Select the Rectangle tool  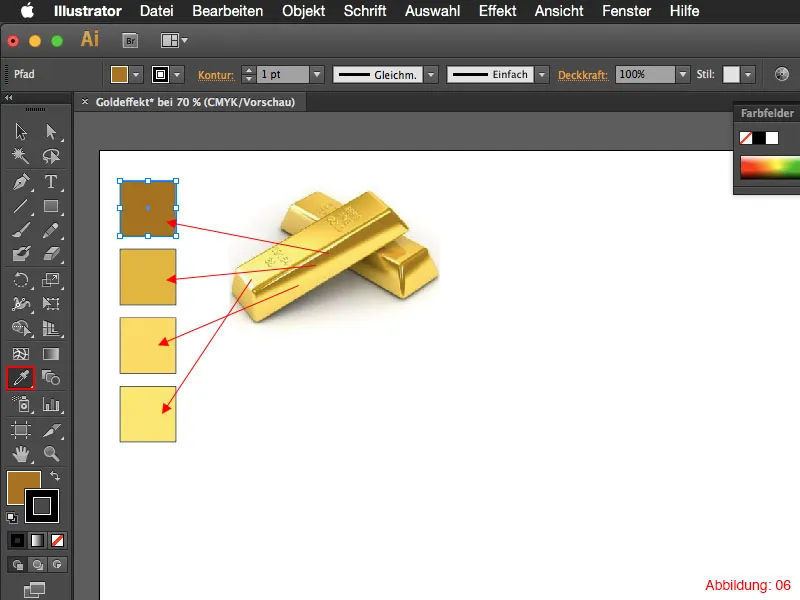(x=51, y=206)
